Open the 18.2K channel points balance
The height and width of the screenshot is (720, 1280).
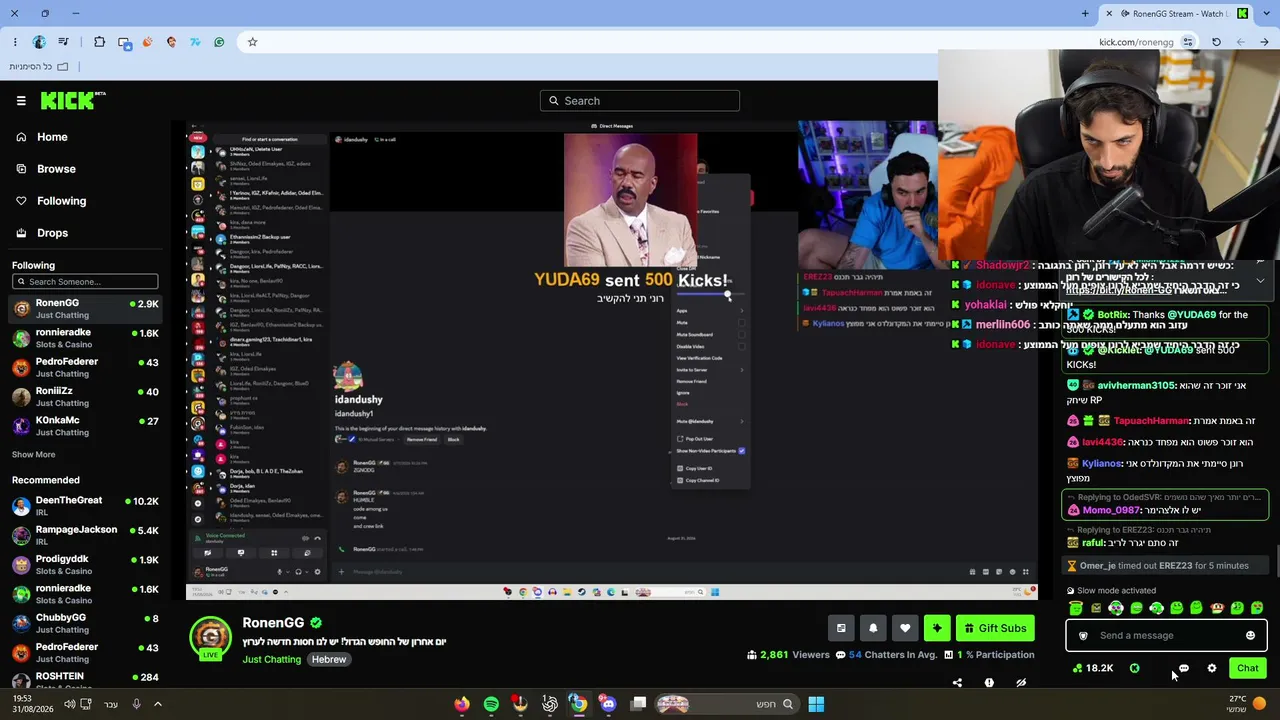click(x=1092, y=668)
